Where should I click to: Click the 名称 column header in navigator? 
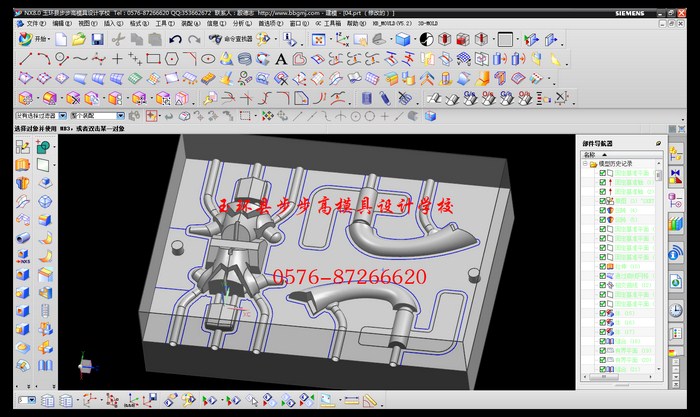(590, 155)
